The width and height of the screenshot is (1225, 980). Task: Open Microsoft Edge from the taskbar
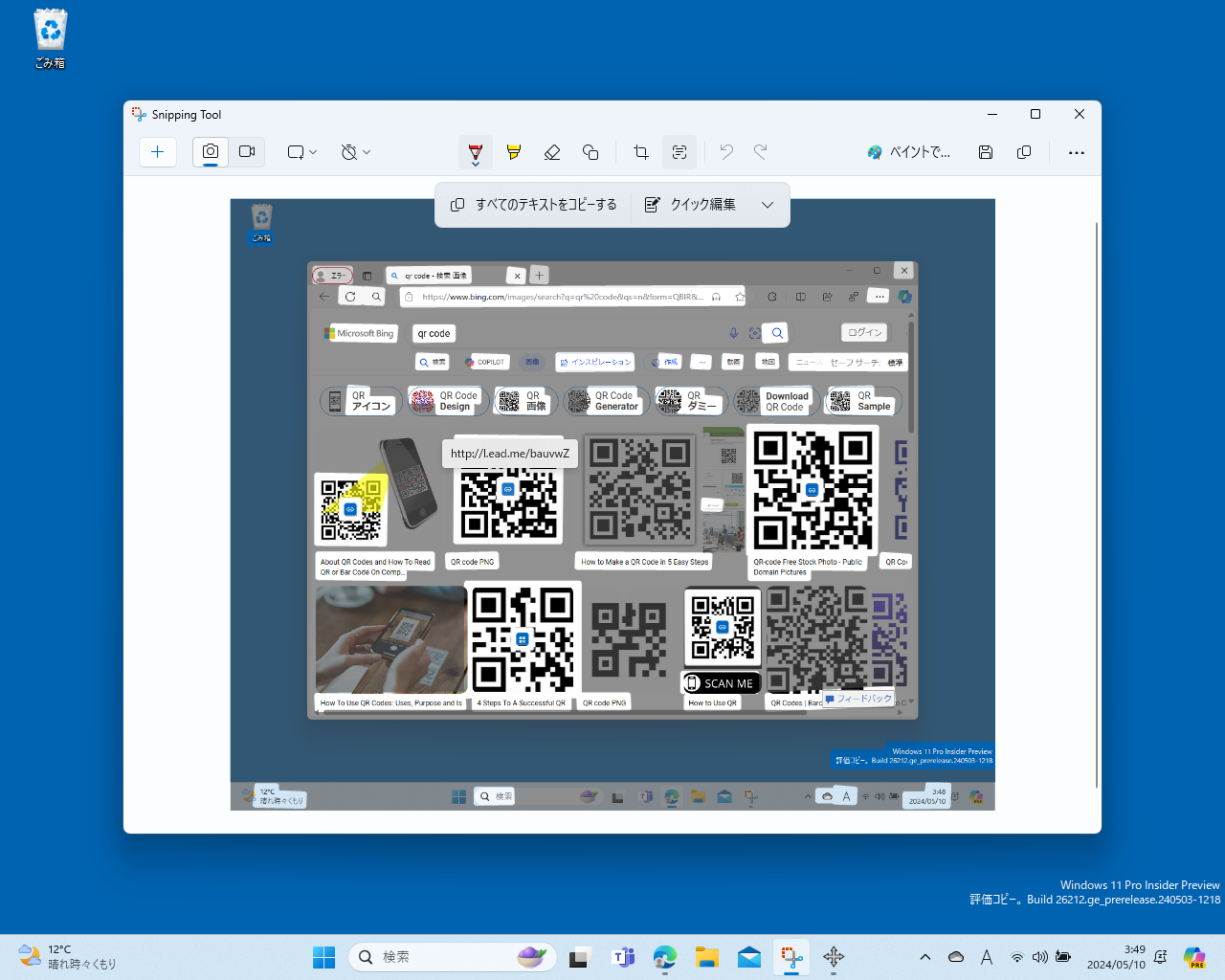[x=665, y=957]
